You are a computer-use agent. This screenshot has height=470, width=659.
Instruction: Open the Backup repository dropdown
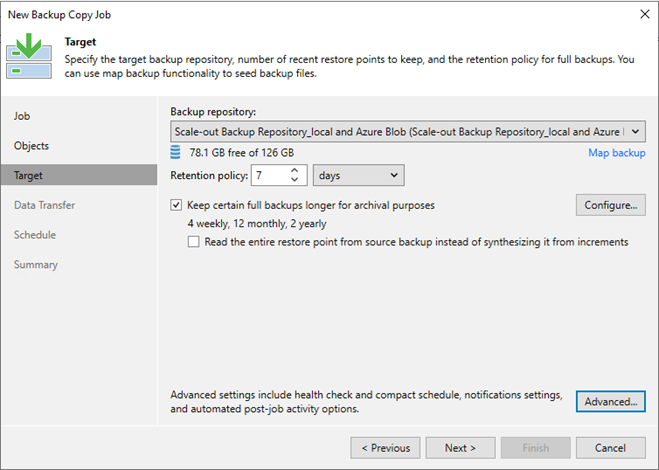click(408, 132)
